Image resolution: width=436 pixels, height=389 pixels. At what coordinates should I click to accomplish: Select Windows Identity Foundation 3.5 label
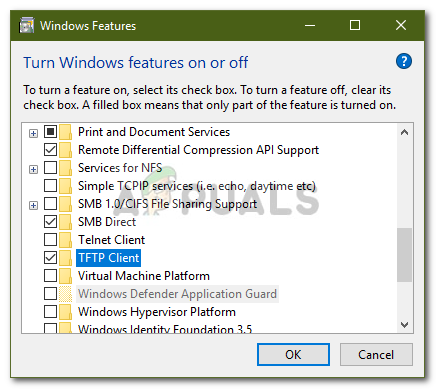tap(165, 328)
